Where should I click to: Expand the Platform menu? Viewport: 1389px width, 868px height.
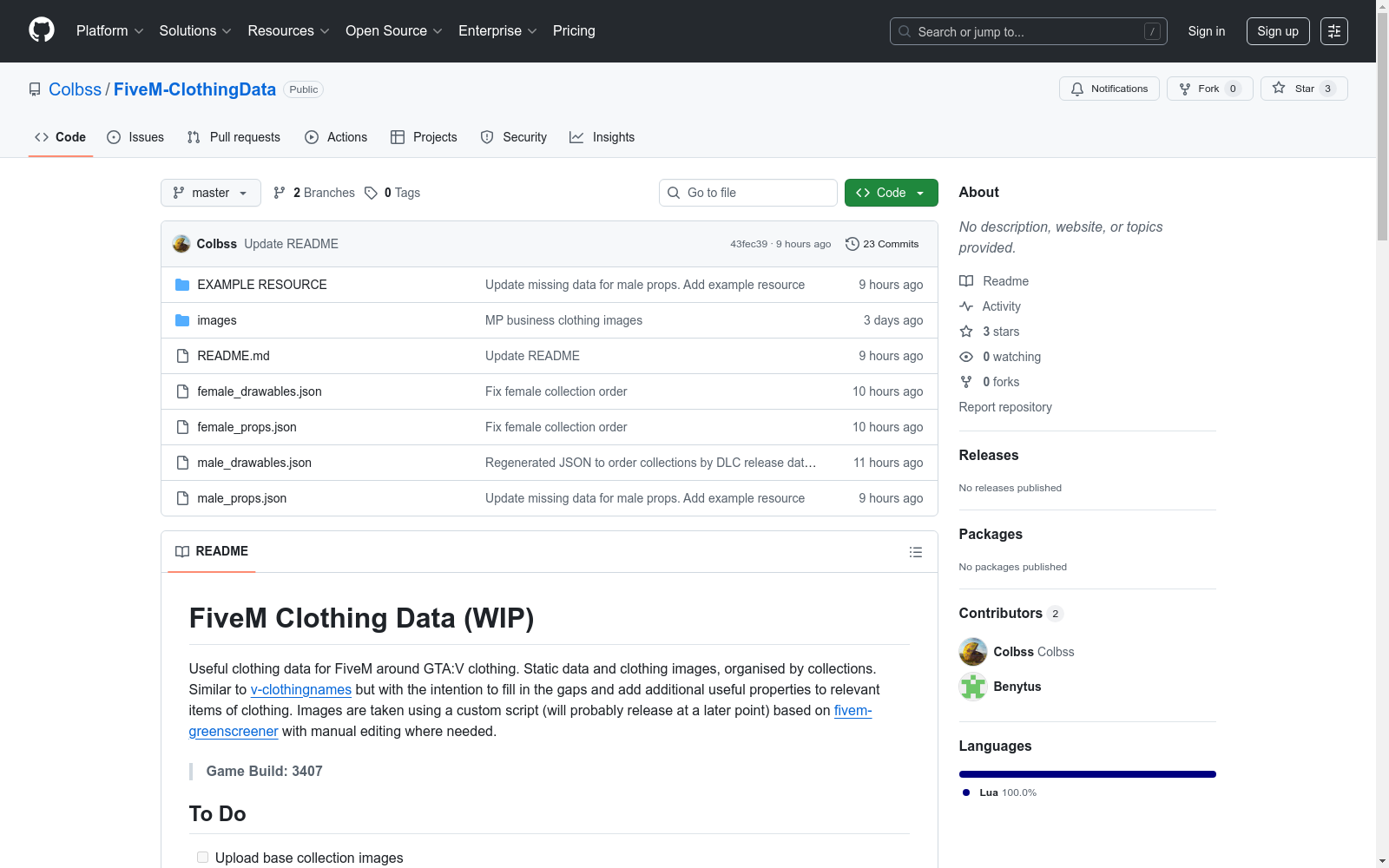pos(110,31)
